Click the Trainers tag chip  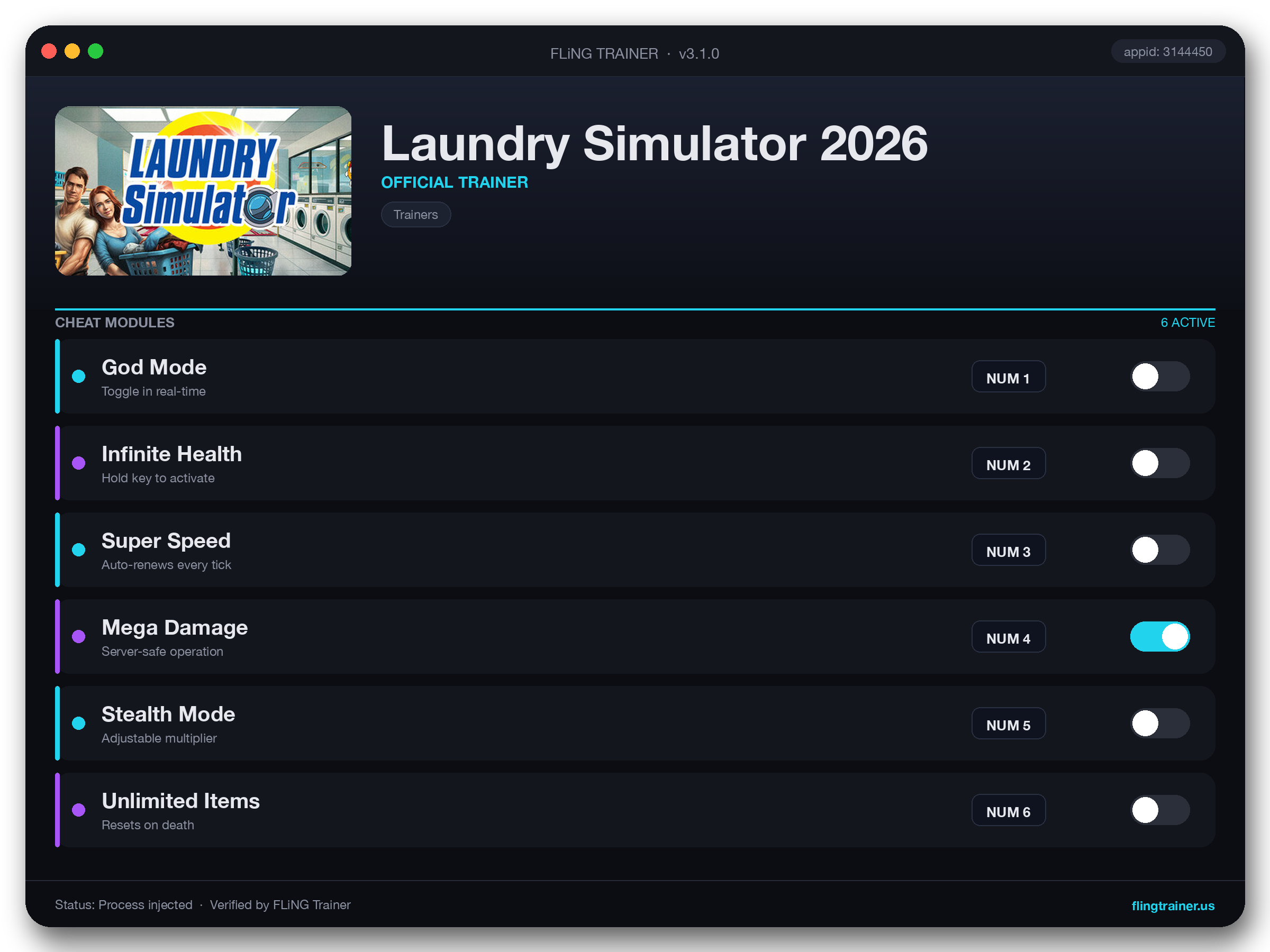coord(416,215)
